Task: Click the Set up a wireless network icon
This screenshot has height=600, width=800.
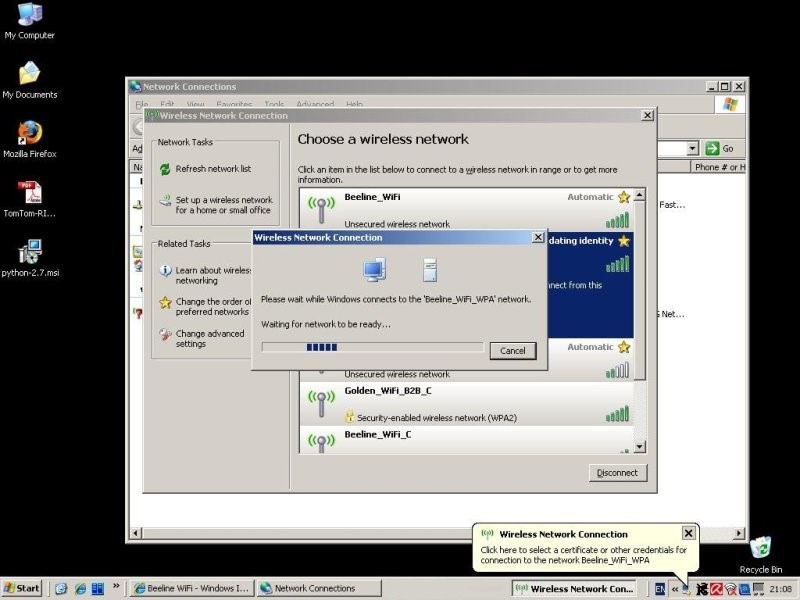Action: tap(165, 200)
